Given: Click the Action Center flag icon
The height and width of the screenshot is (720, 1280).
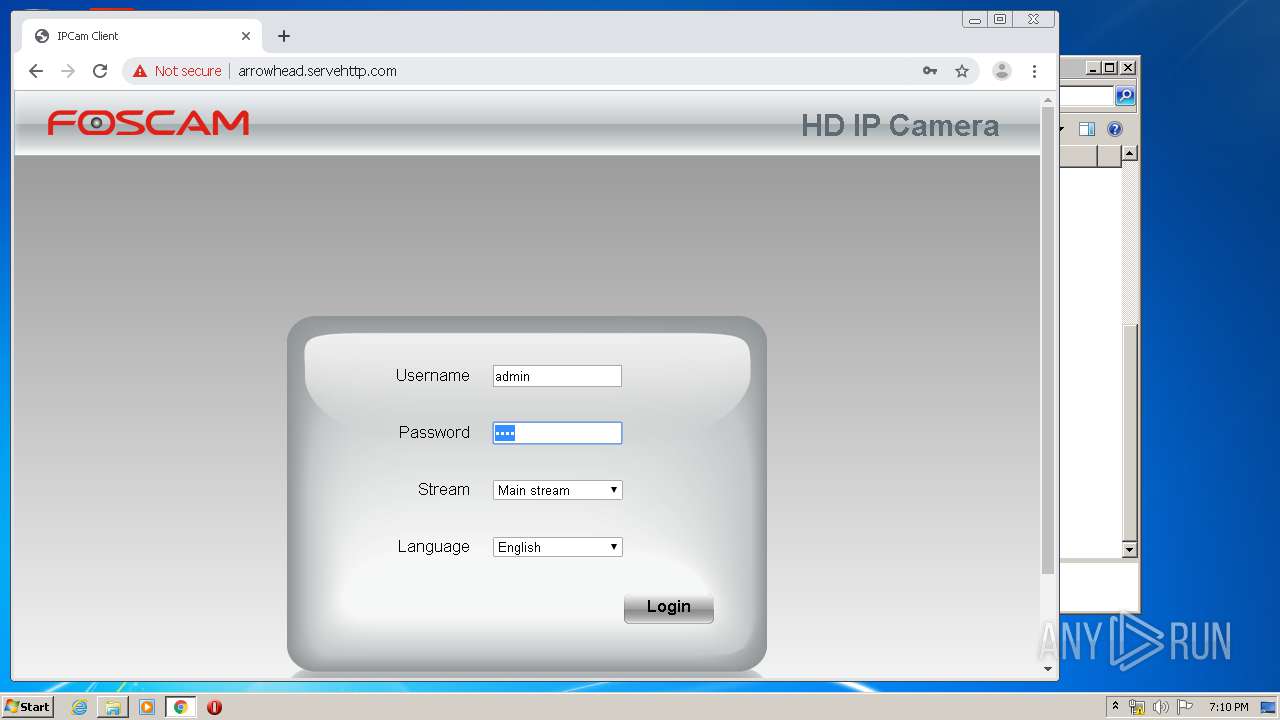Looking at the screenshot, I should pos(1185,707).
